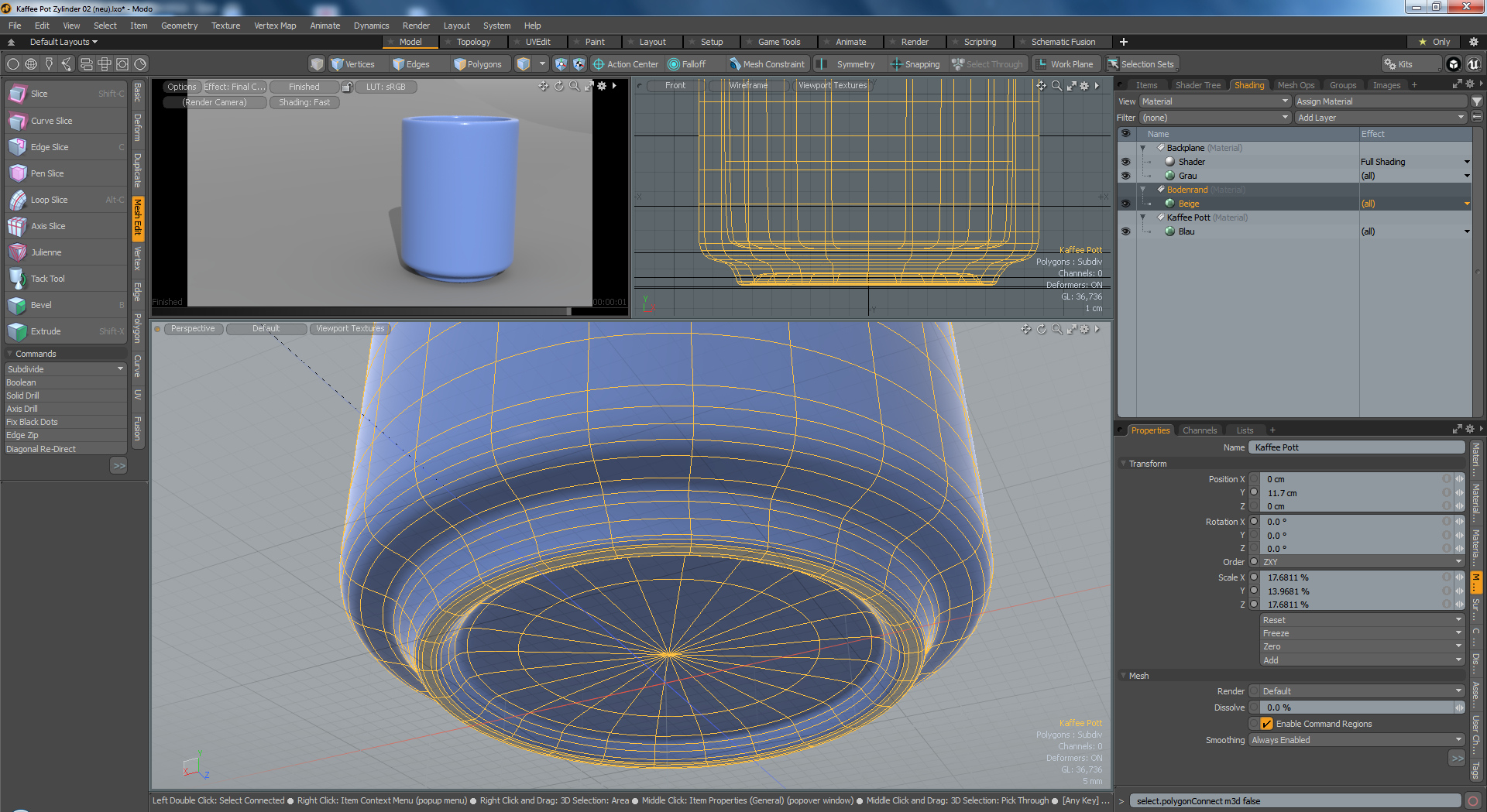This screenshot has width=1487, height=812.
Task: Activate the Extrude tool
Action: point(45,331)
